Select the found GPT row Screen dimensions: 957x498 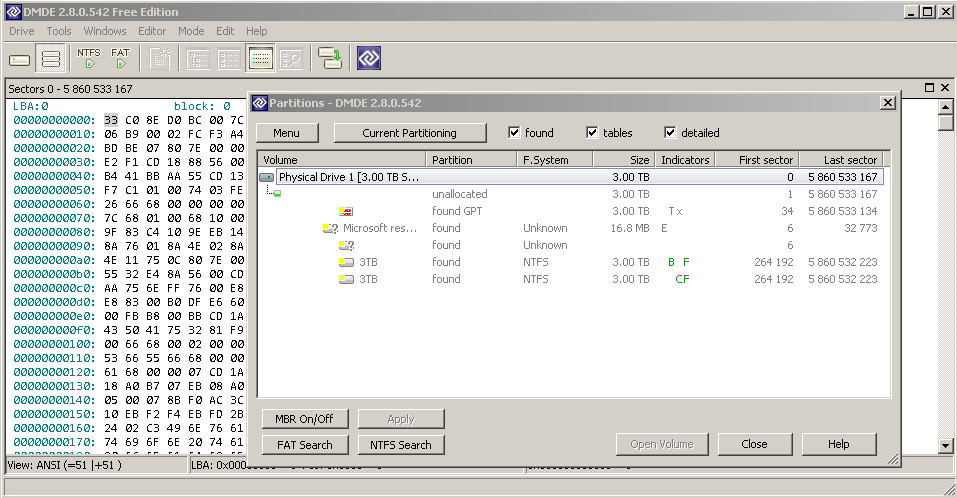coord(571,211)
